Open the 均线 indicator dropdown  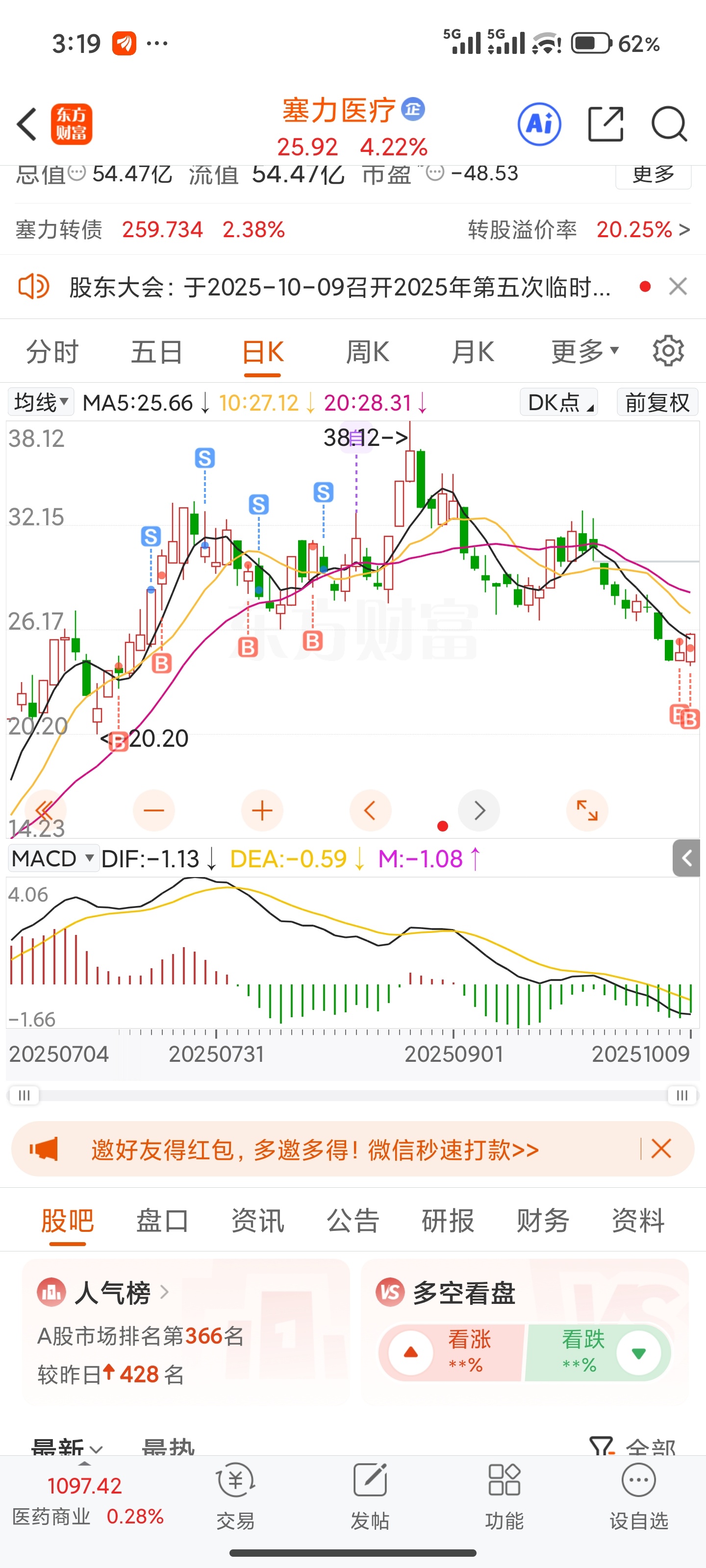[x=41, y=402]
